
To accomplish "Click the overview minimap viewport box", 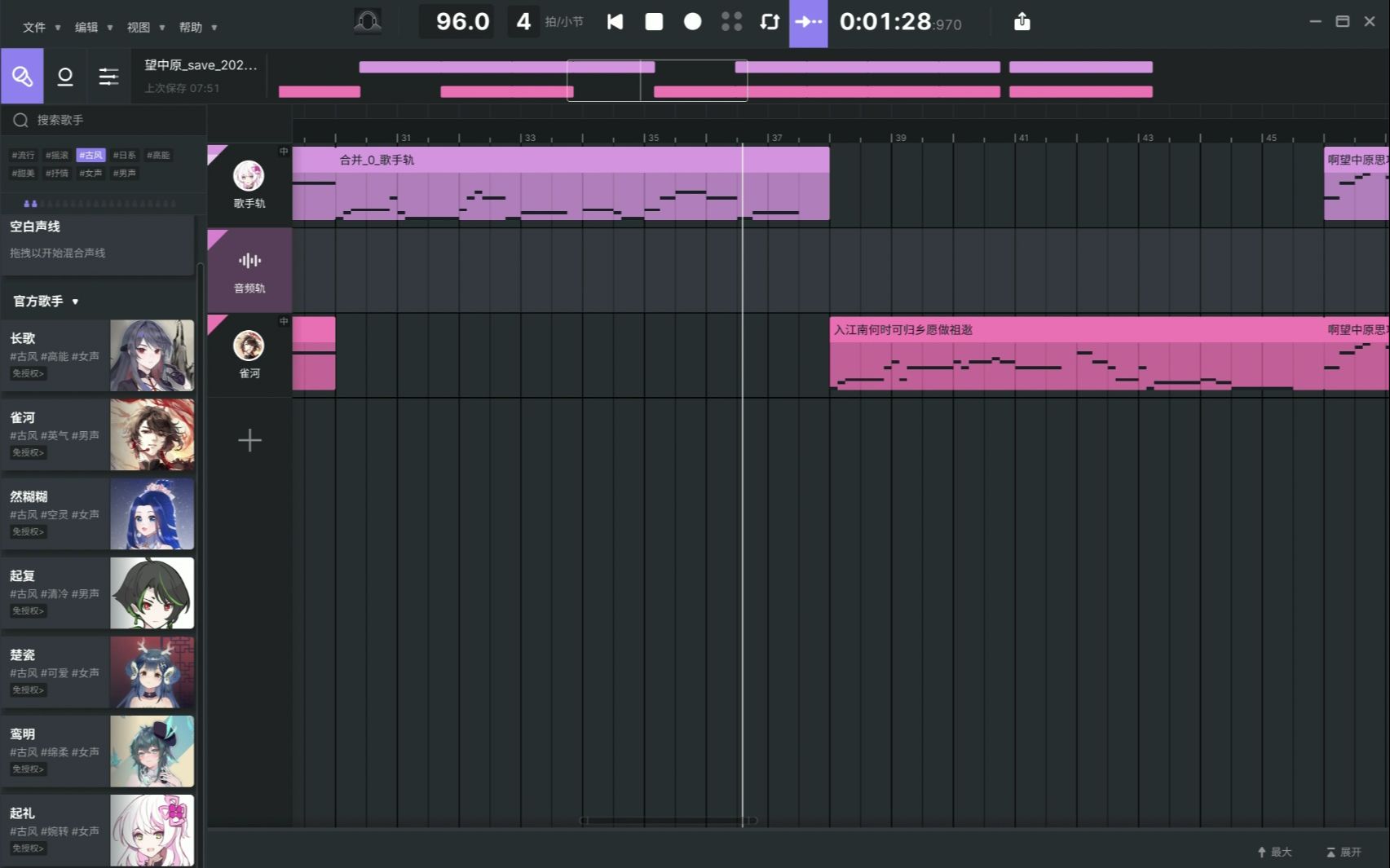I will pyautogui.click(x=657, y=80).
